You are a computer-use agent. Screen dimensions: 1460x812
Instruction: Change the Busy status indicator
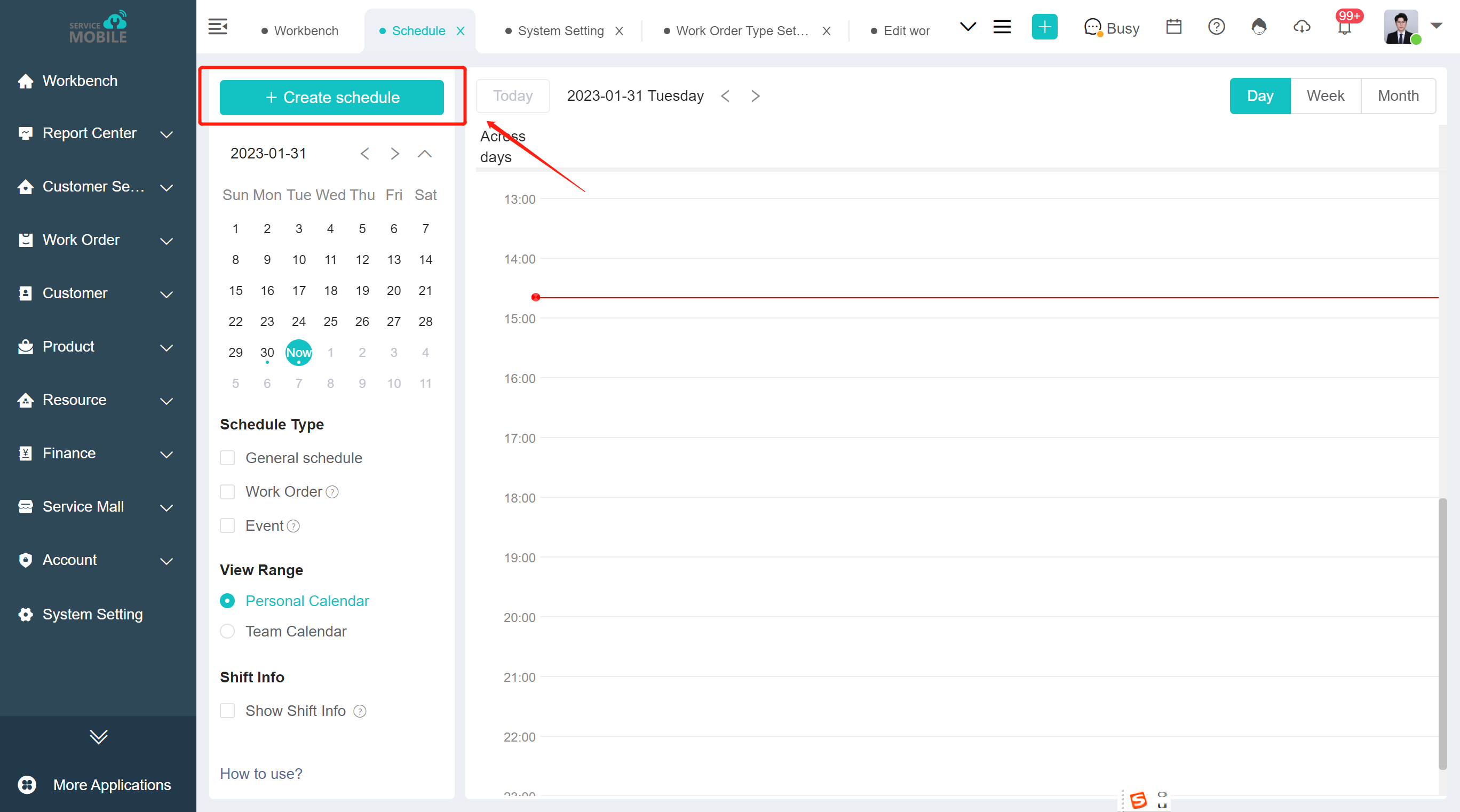[1112, 28]
